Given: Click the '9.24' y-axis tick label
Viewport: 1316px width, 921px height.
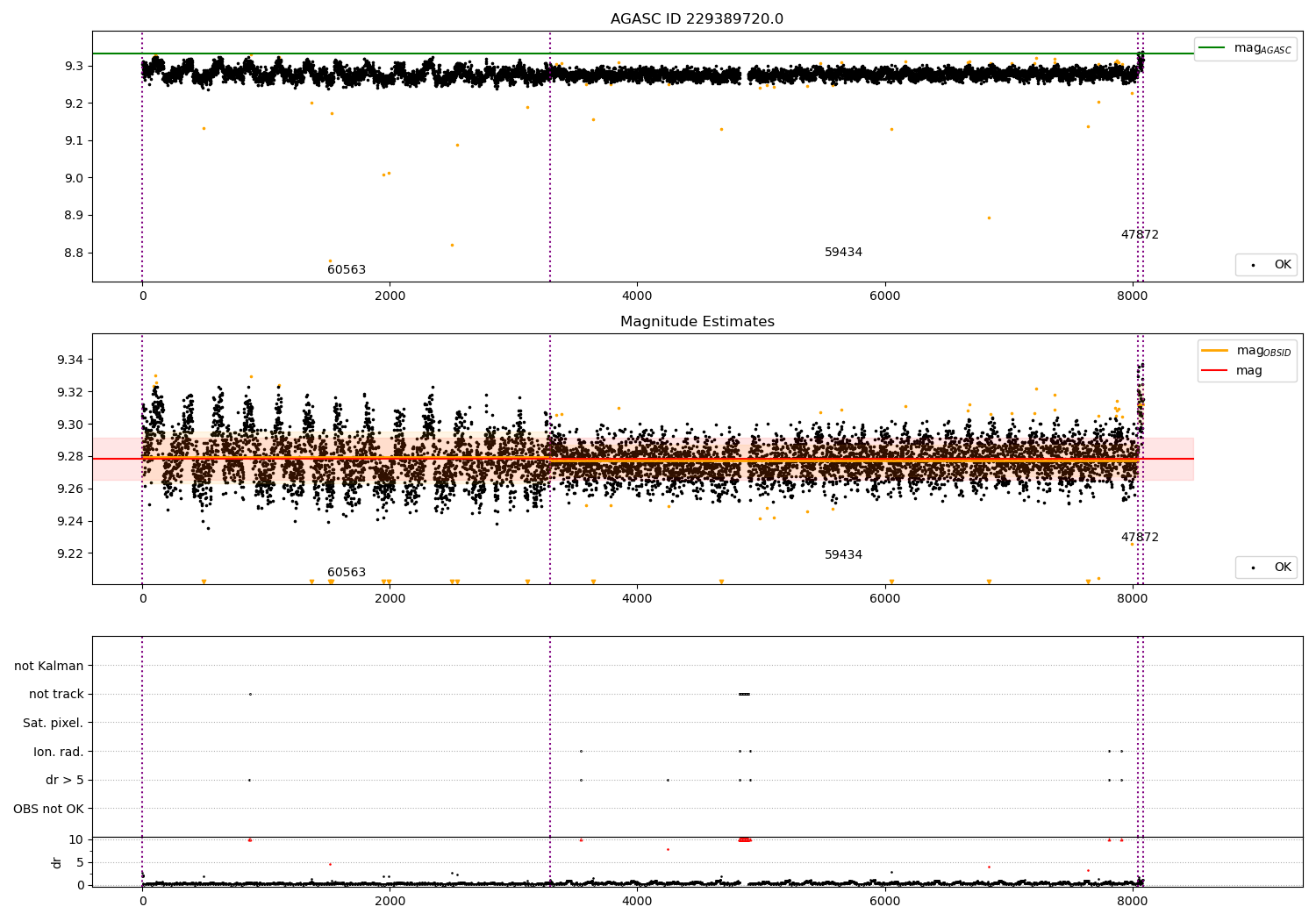Looking at the screenshot, I should pyautogui.click(x=71, y=522).
